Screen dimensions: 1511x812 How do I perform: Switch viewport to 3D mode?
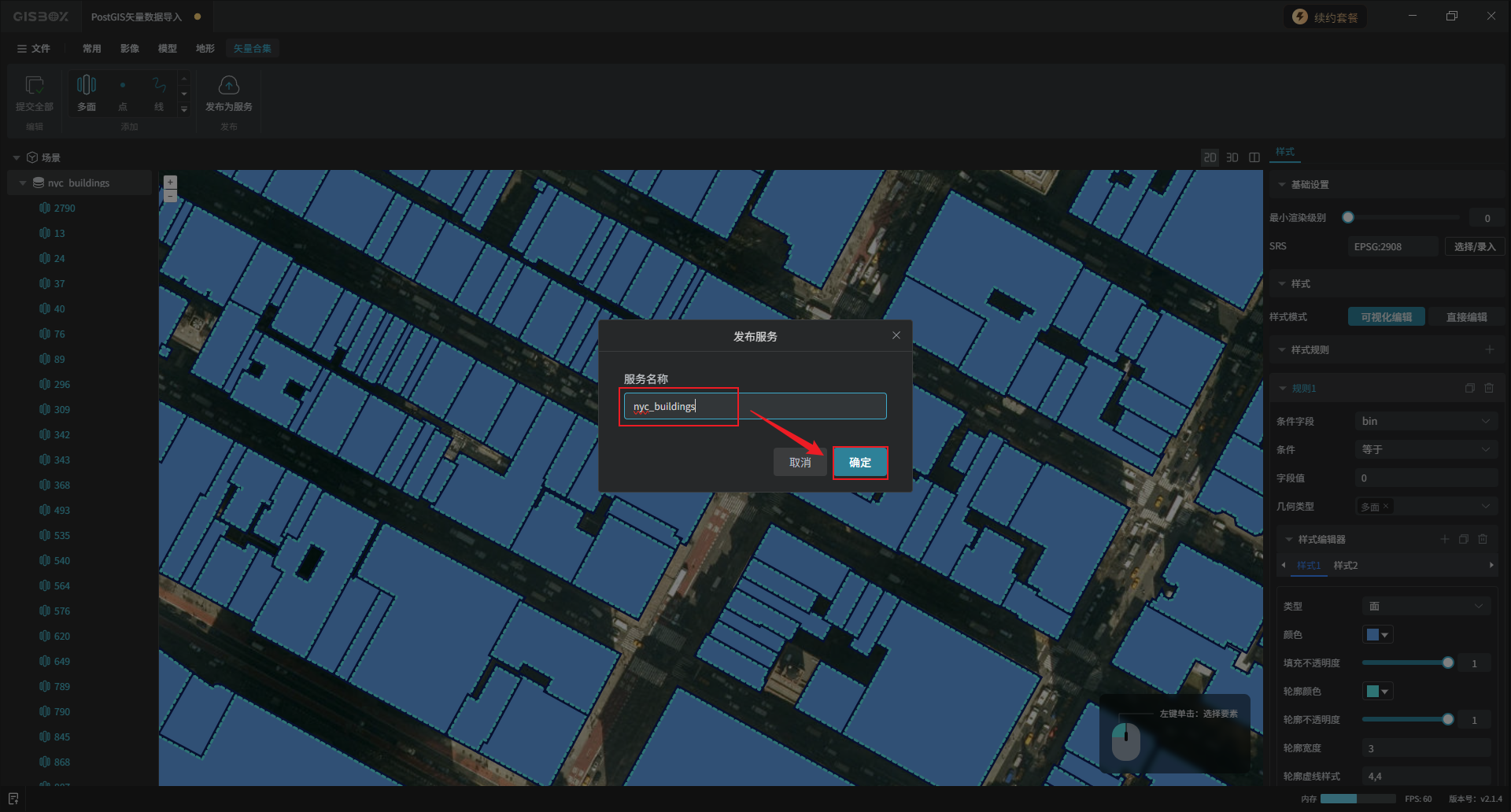(x=1232, y=157)
